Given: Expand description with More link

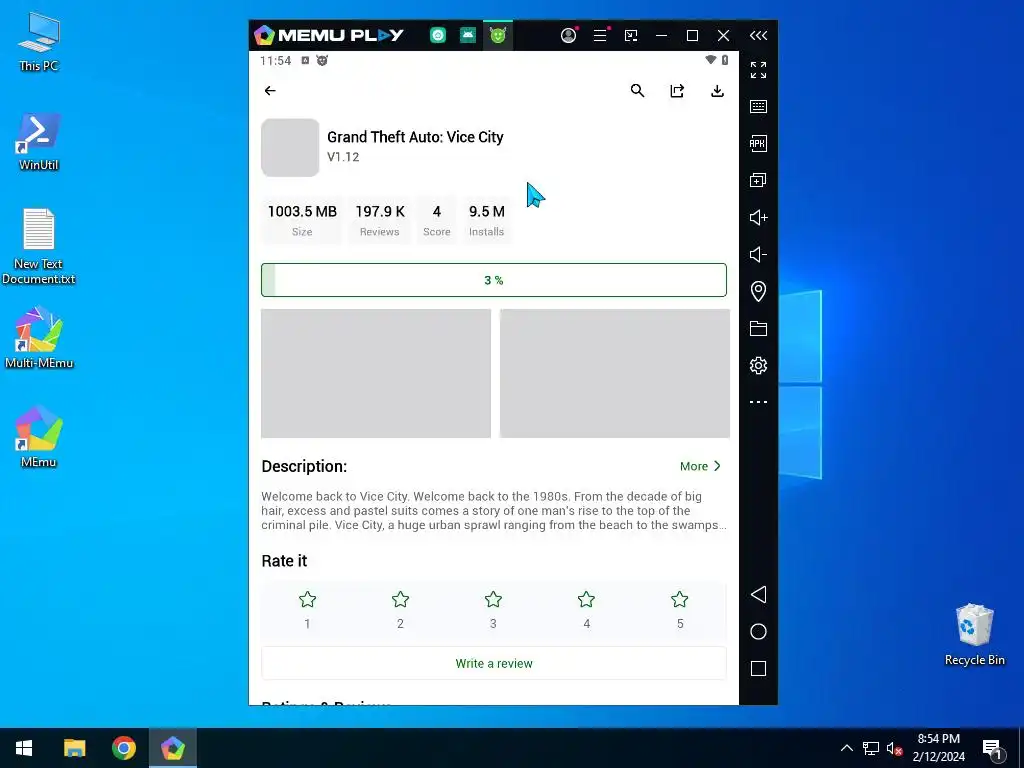Looking at the screenshot, I should pos(700,466).
